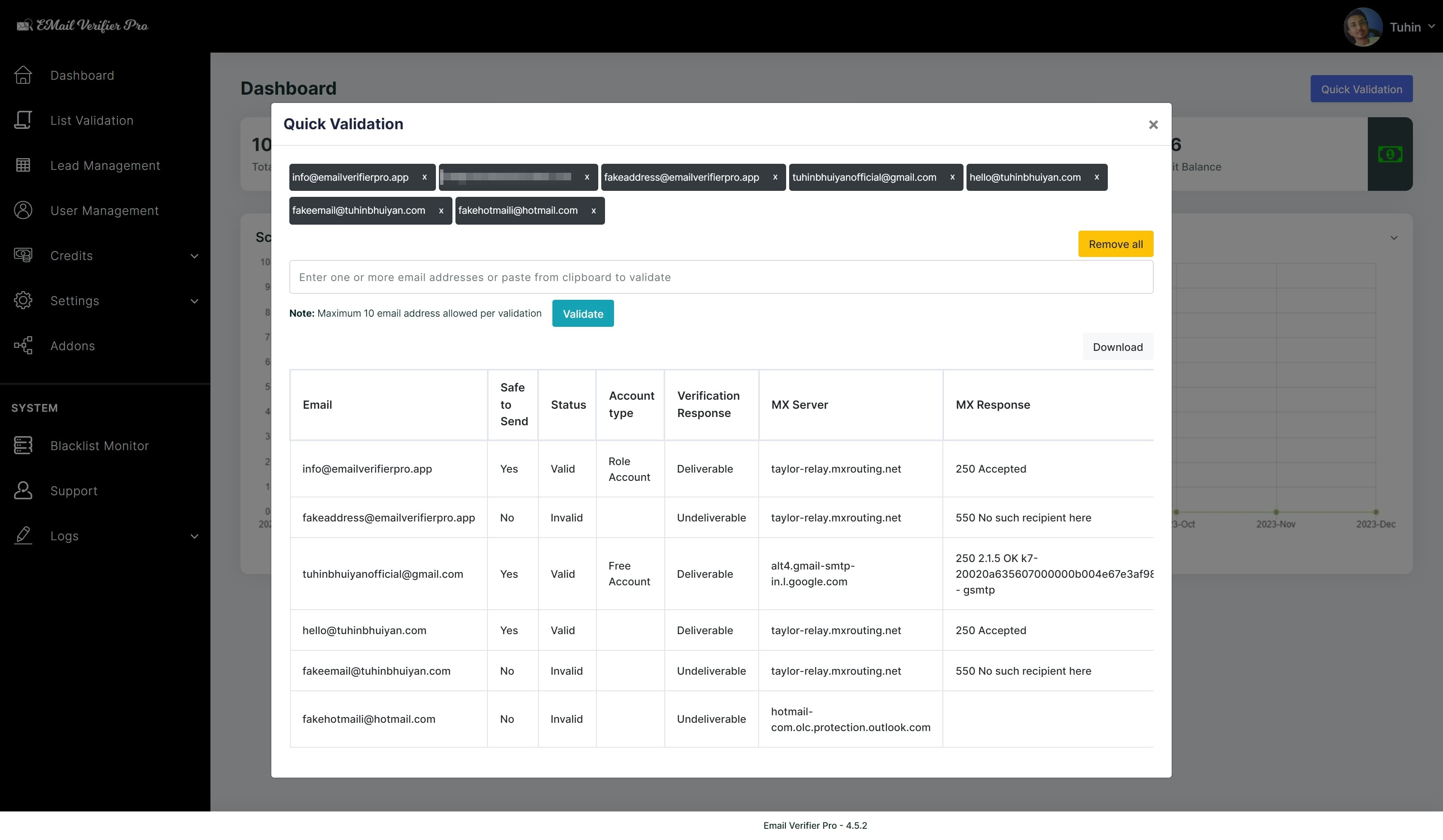
Task: Close the Quick Validation dialog
Action: (1153, 125)
